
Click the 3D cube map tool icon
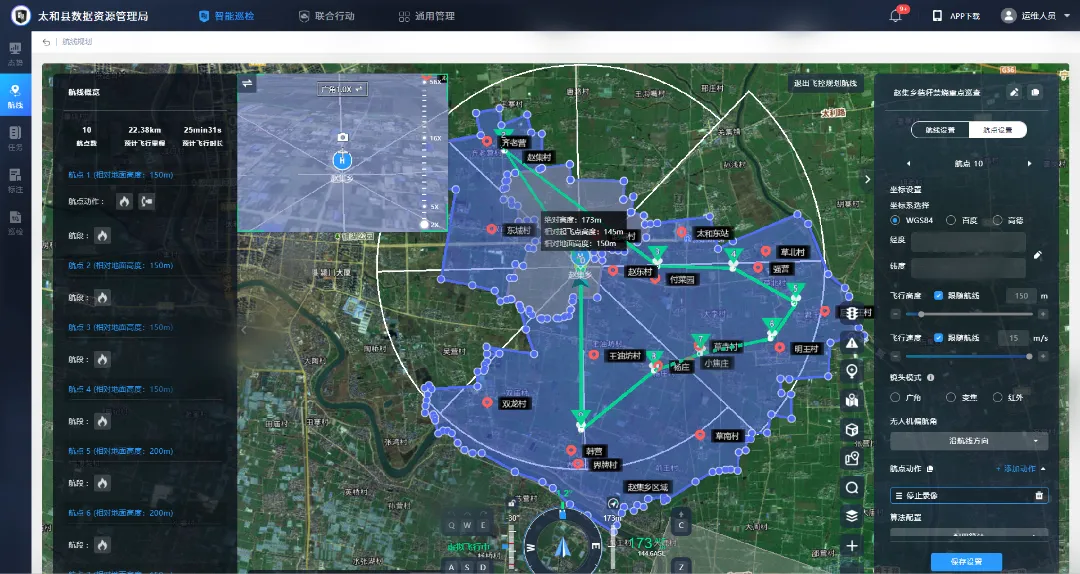[852, 430]
